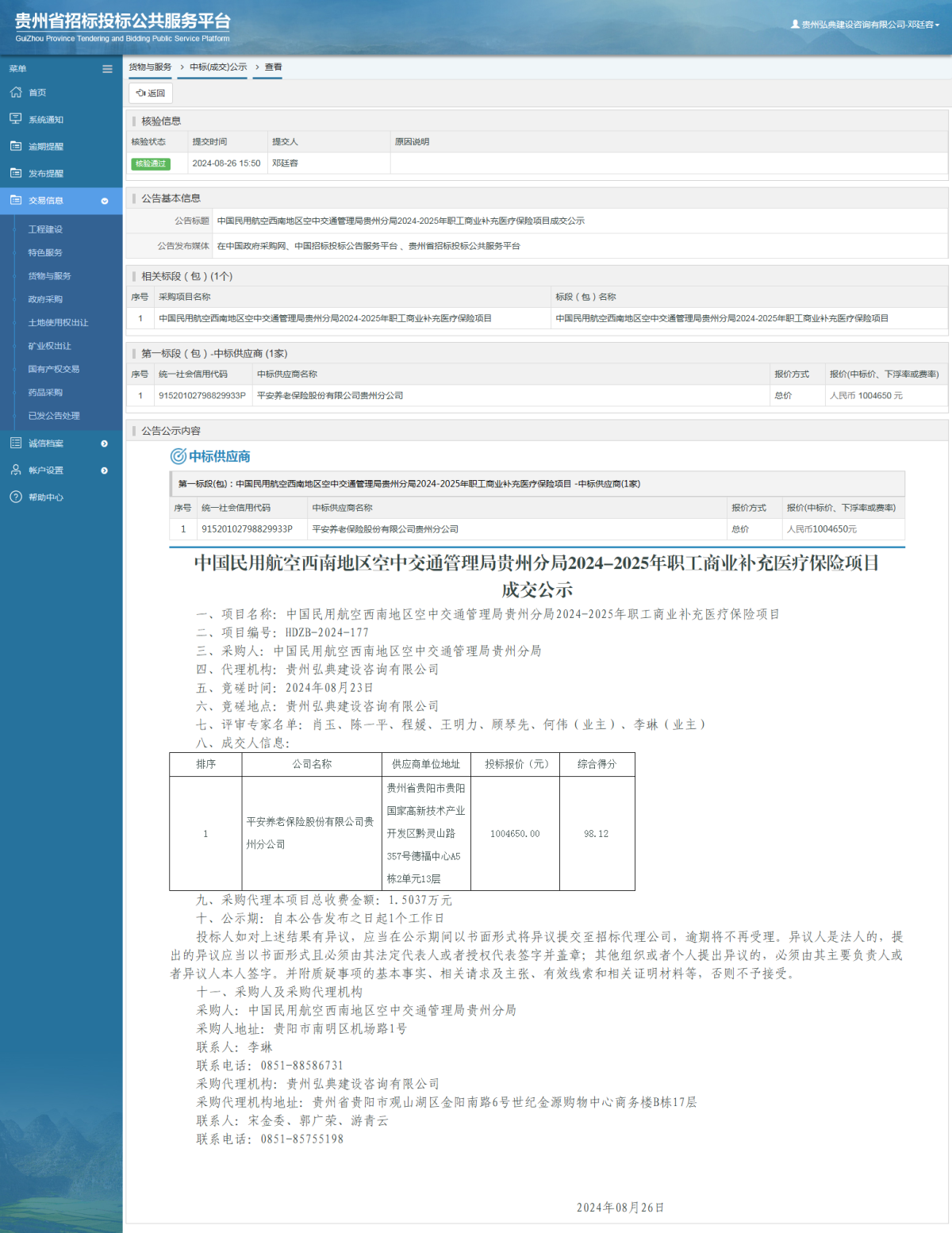Select 货物与服务 submenu item
Screen dimensions: 952x1233
point(49,276)
